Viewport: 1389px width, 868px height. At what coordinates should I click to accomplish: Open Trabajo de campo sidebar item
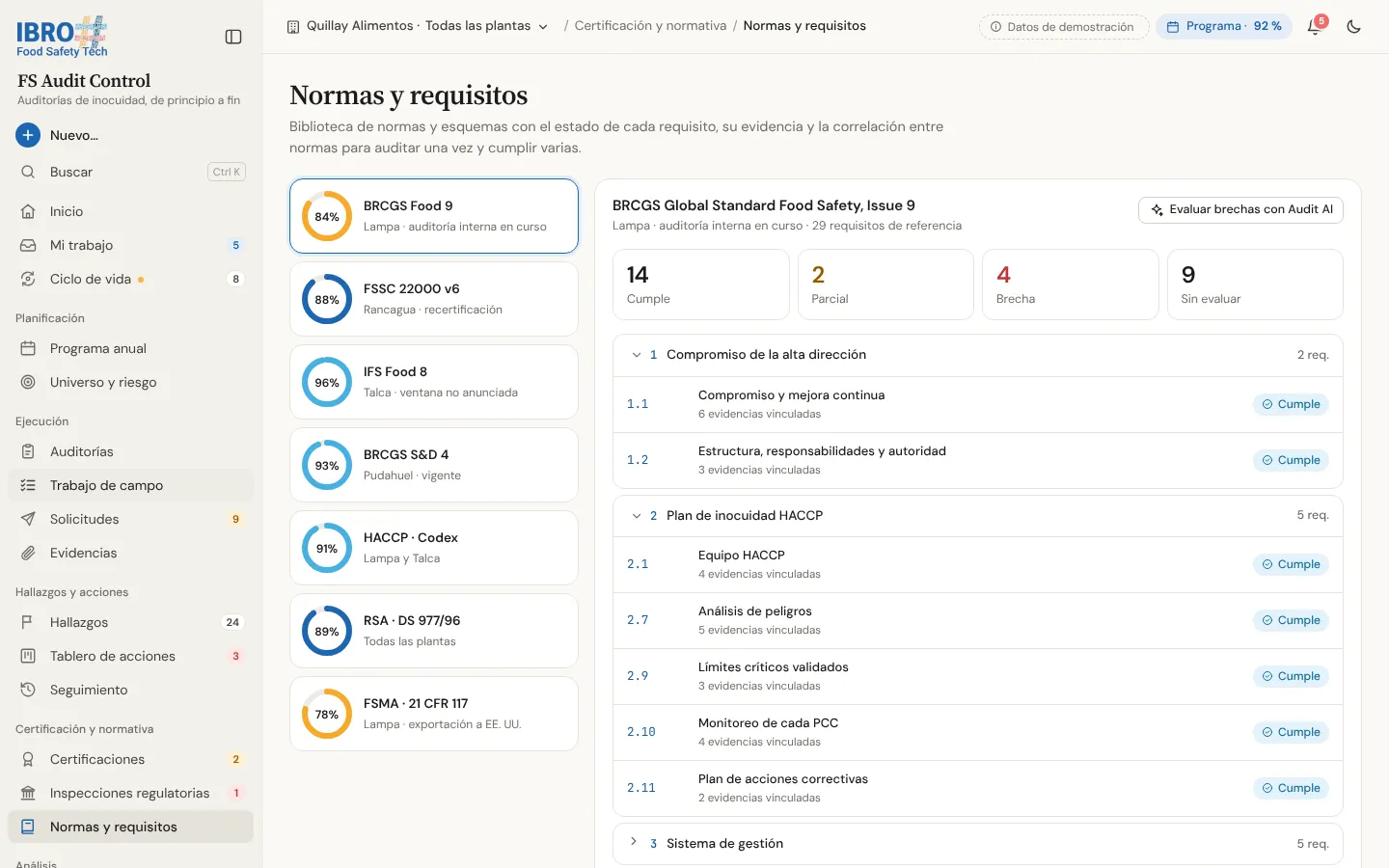131,485
